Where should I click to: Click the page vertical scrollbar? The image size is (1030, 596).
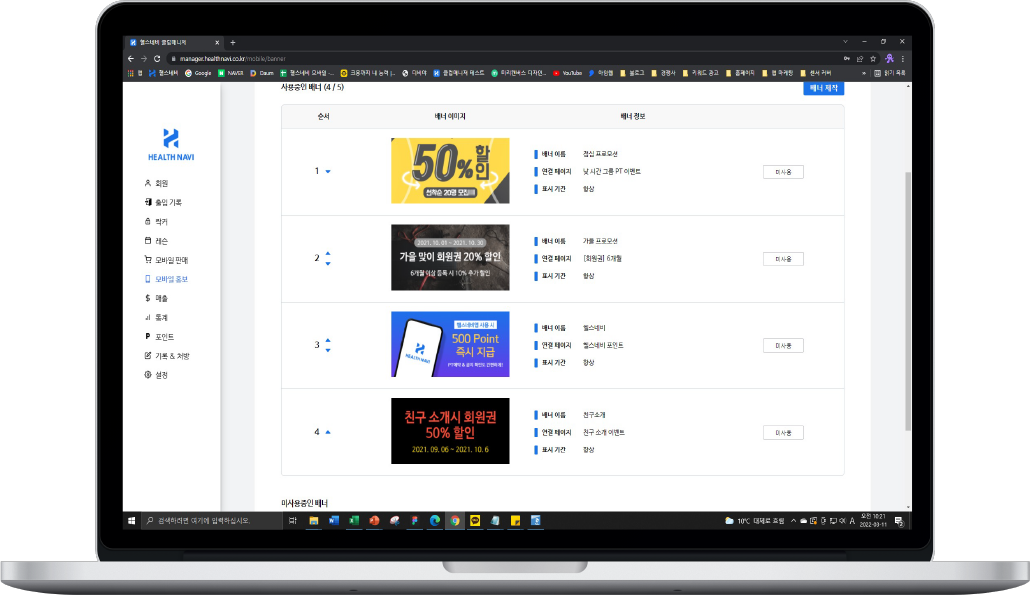908,301
